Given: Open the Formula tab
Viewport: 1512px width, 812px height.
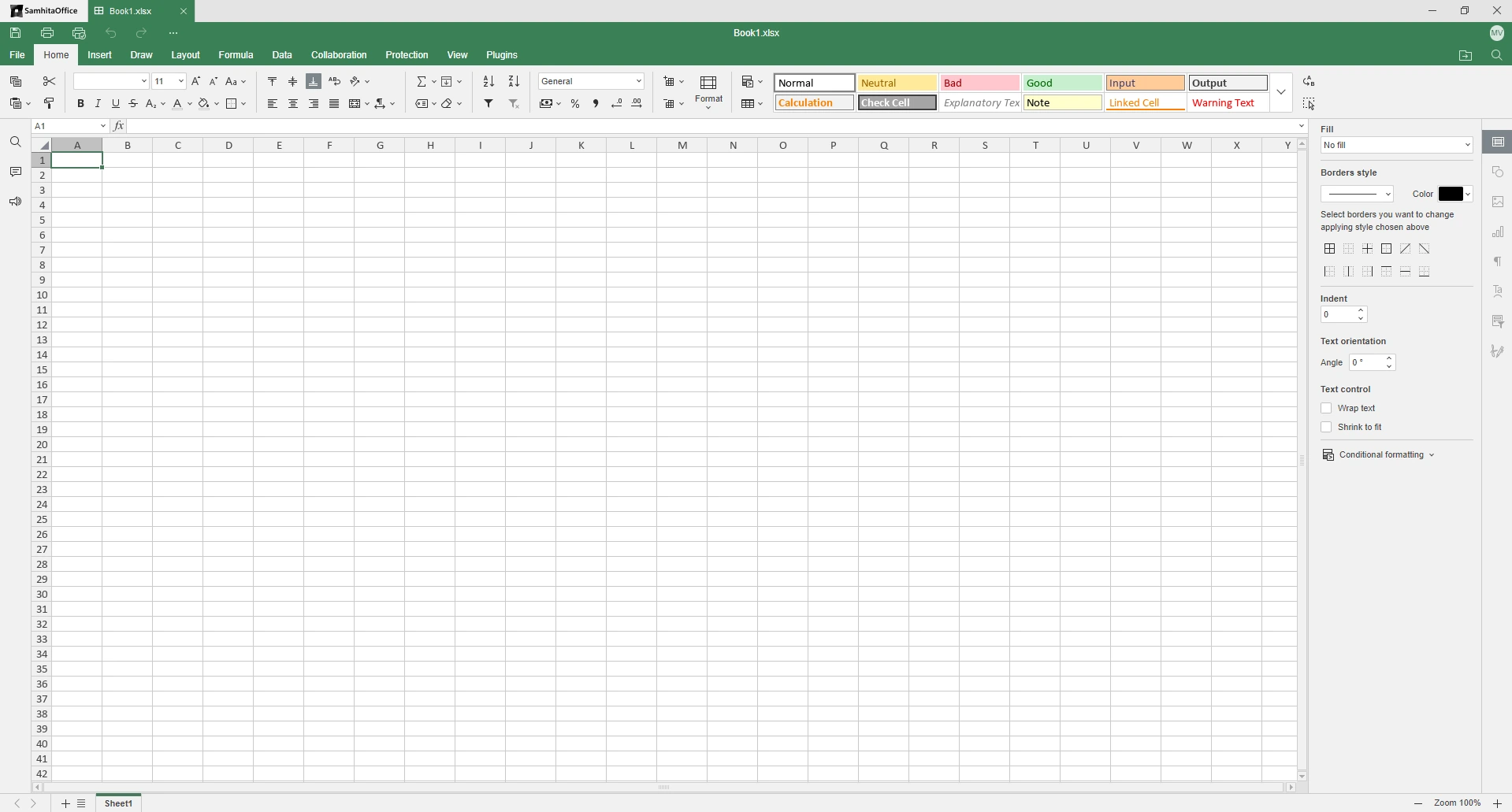Looking at the screenshot, I should (236, 55).
